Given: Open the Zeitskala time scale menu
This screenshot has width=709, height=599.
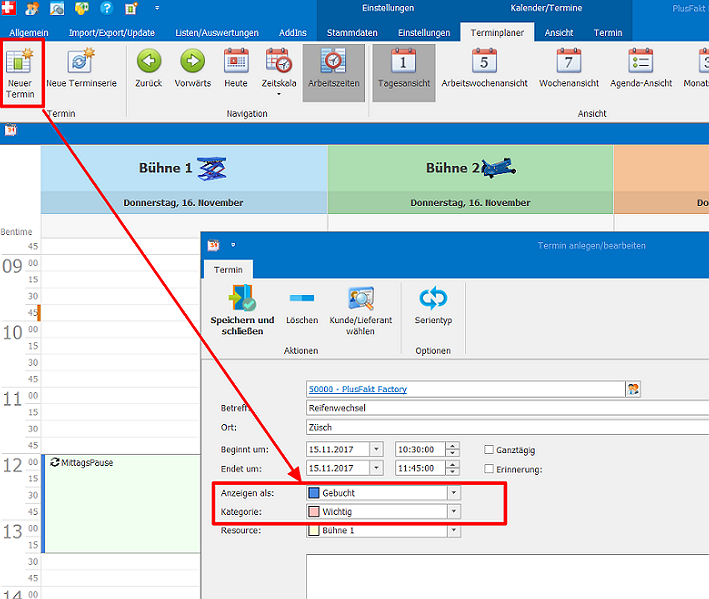Looking at the screenshot, I should (279, 71).
